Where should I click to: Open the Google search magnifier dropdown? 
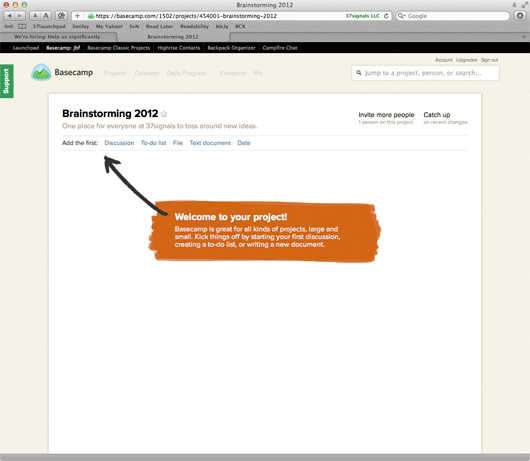402,16
